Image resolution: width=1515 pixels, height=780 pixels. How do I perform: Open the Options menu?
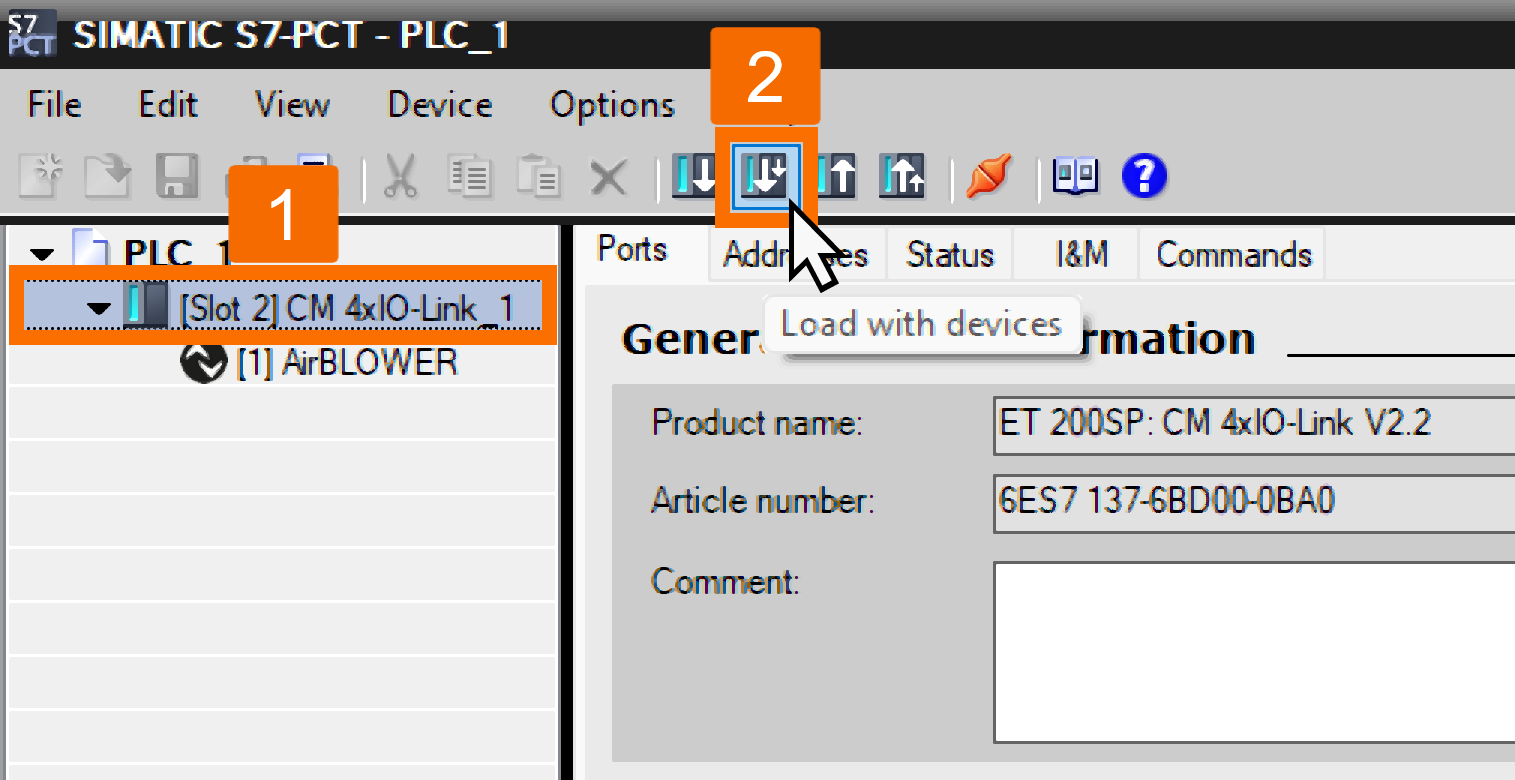[613, 106]
